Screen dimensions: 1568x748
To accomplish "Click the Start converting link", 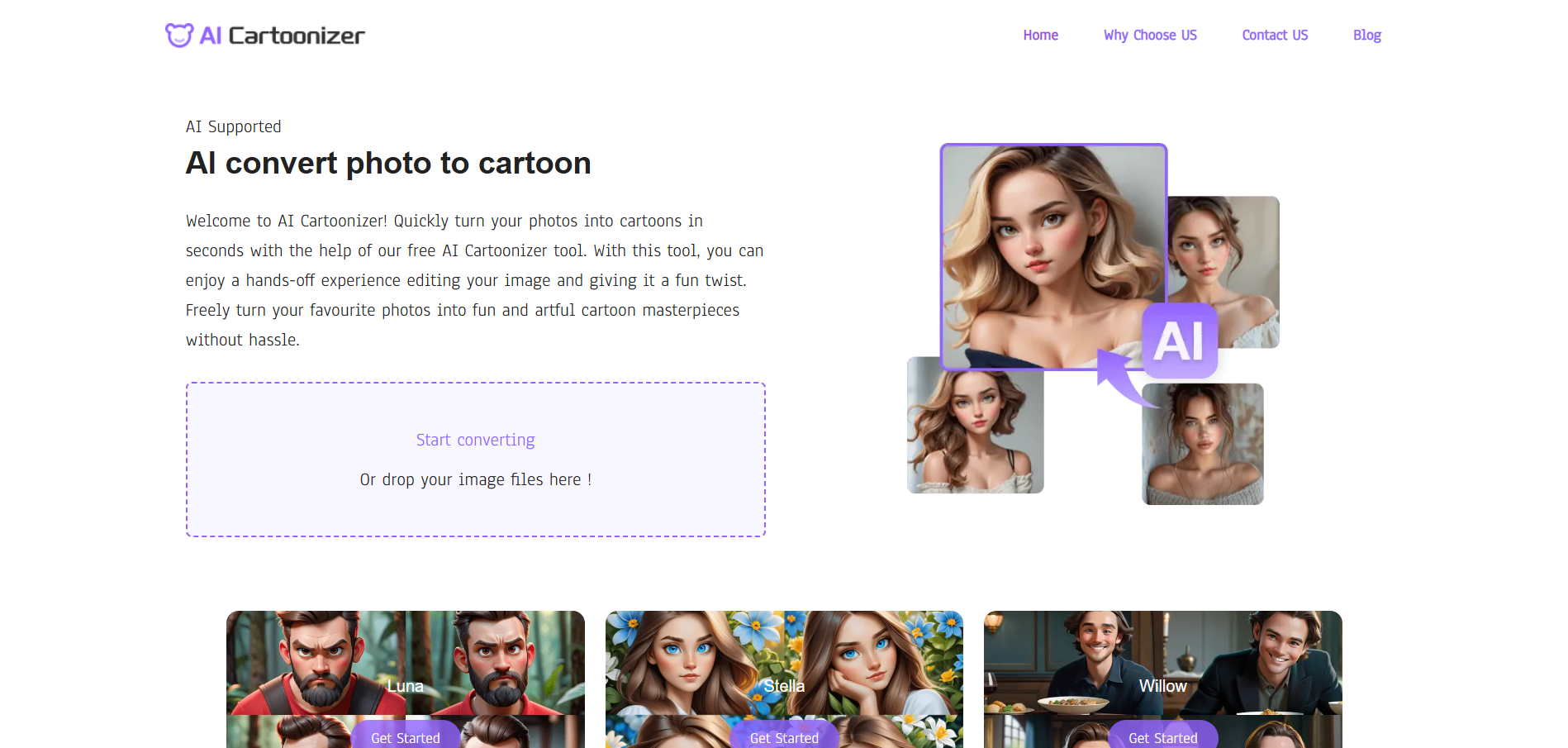I will tap(475, 440).
